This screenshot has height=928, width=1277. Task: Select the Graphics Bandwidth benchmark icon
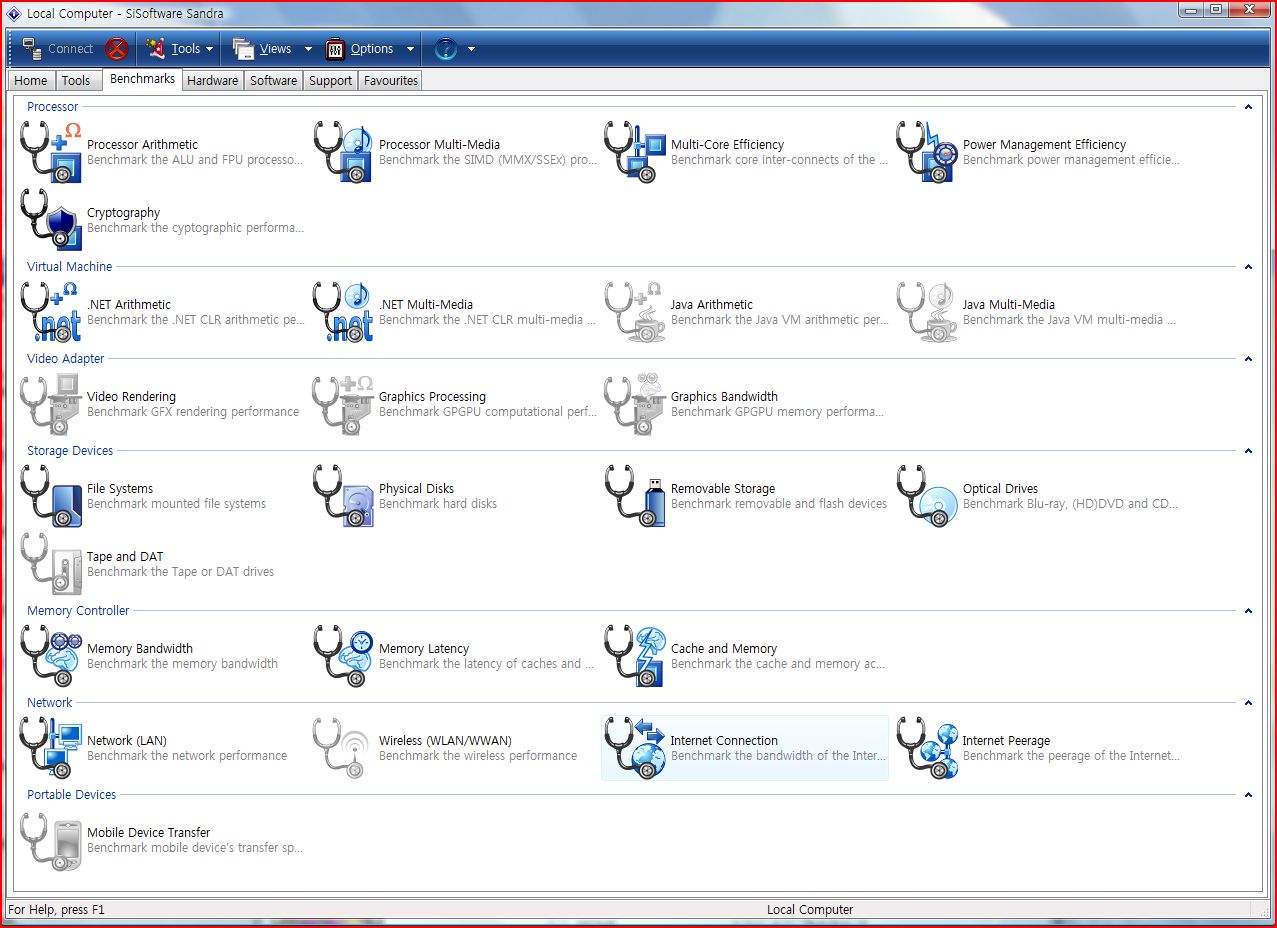(x=635, y=404)
